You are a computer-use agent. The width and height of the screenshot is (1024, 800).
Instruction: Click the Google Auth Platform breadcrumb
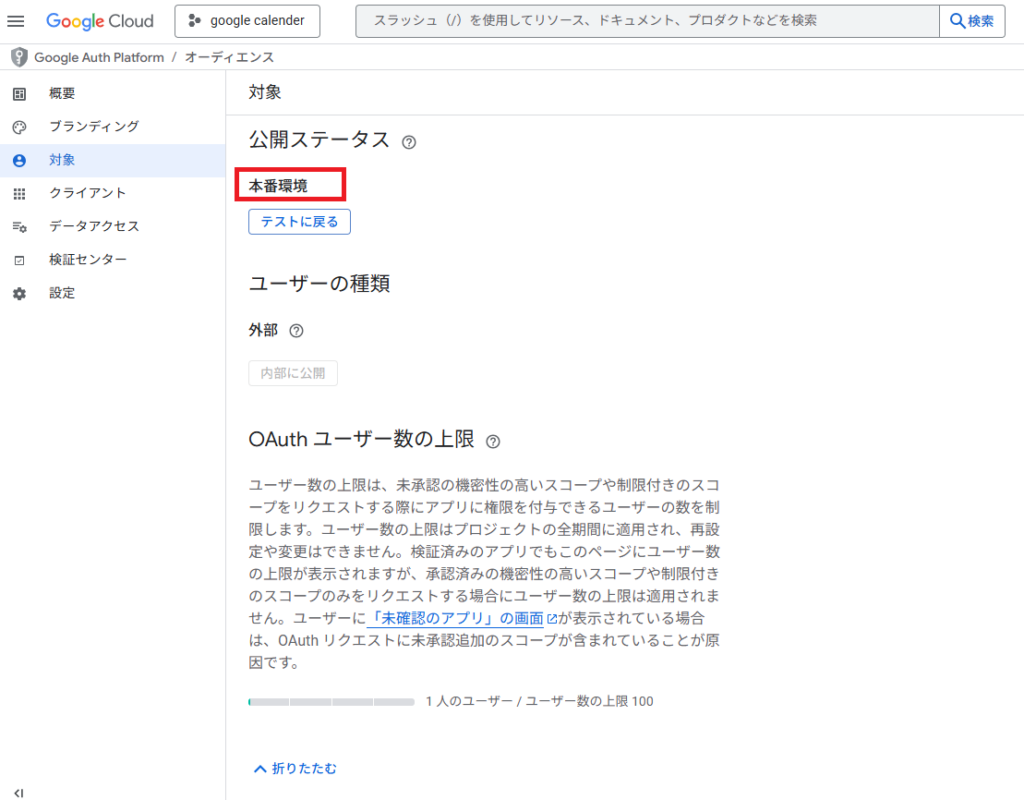[x=98, y=58]
